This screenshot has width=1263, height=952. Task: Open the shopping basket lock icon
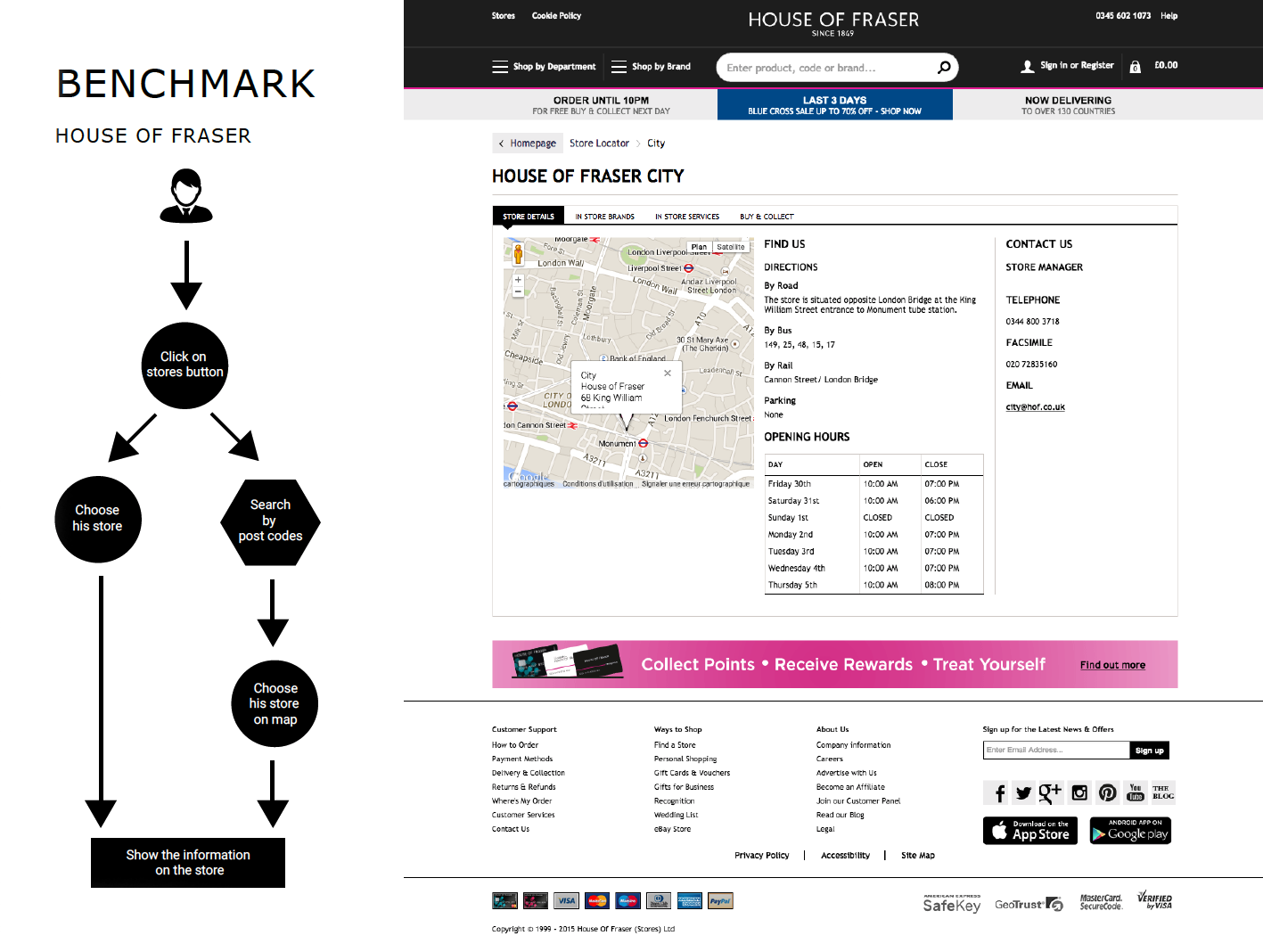point(1135,67)
